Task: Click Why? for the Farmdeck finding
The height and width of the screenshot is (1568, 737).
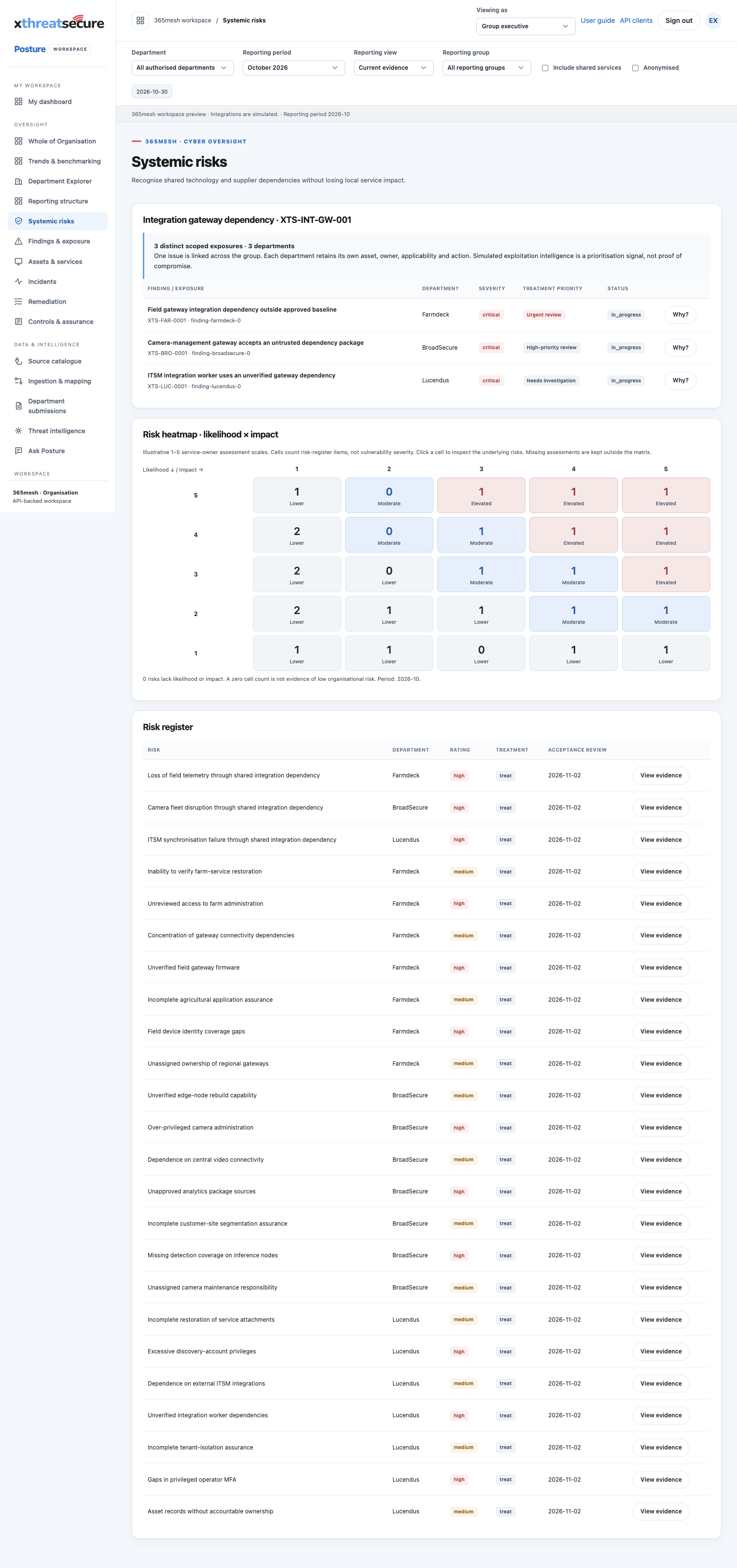Action: [x=680, y=315]
